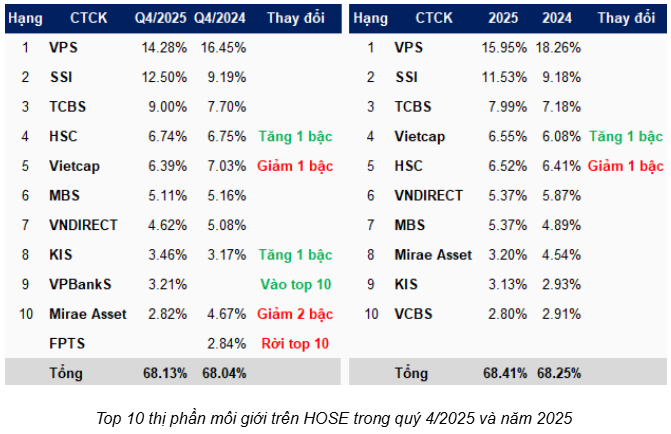Select SSI's 12.50% share cell

click(x=164, y=77)
